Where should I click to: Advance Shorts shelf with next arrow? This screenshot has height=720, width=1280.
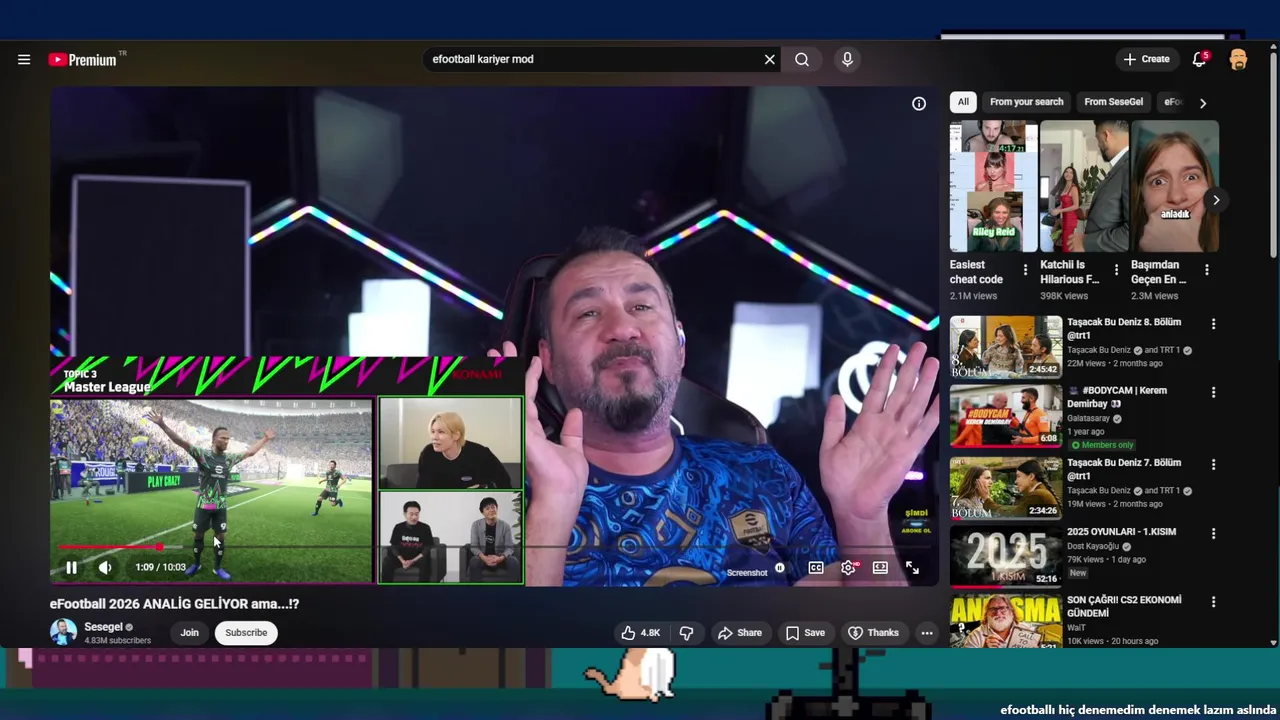pos(1216,200)
